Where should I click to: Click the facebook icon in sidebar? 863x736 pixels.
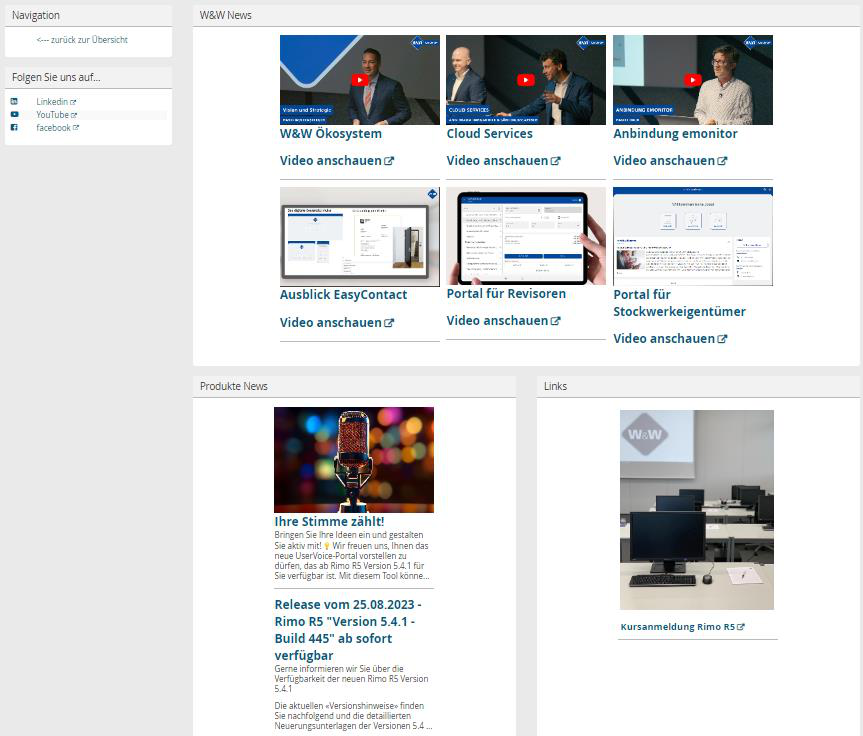coord(14,127)
